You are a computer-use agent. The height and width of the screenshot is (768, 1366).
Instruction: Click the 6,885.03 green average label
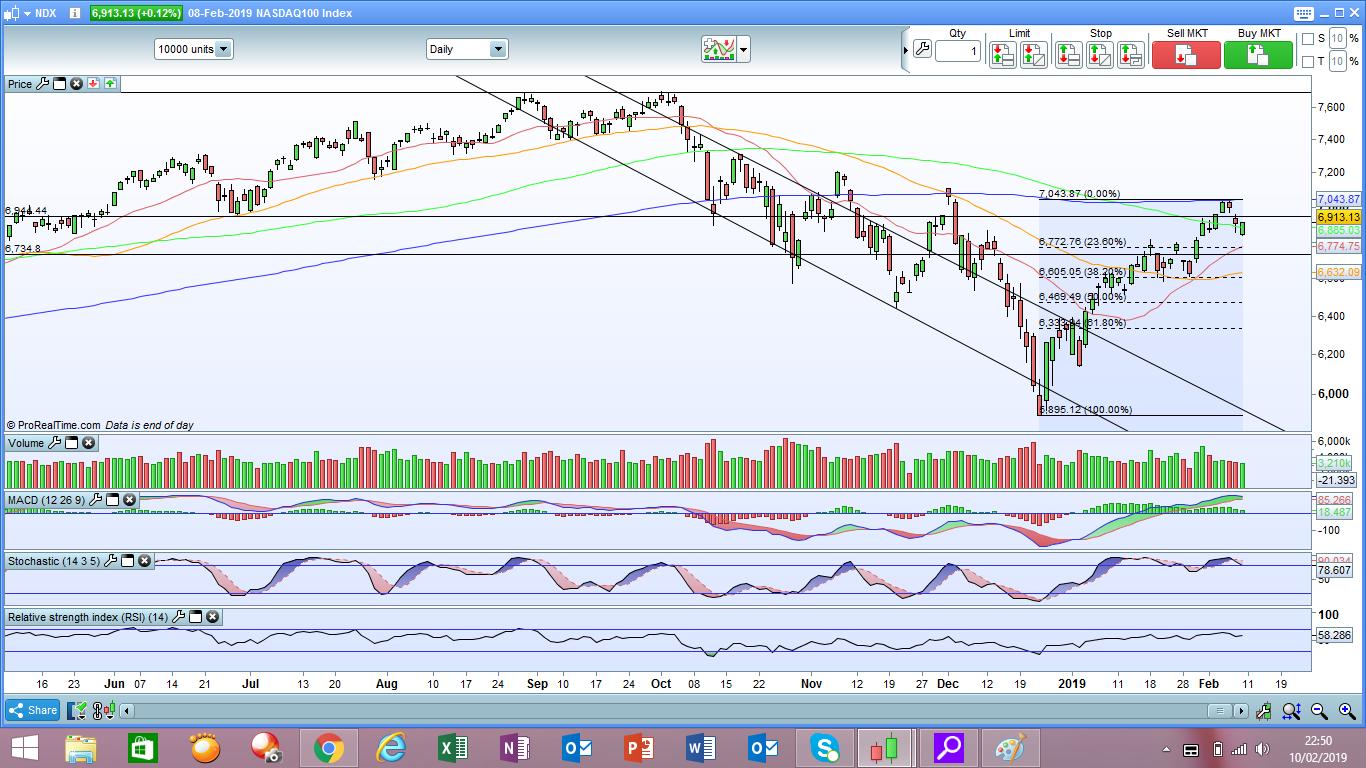1338,230
